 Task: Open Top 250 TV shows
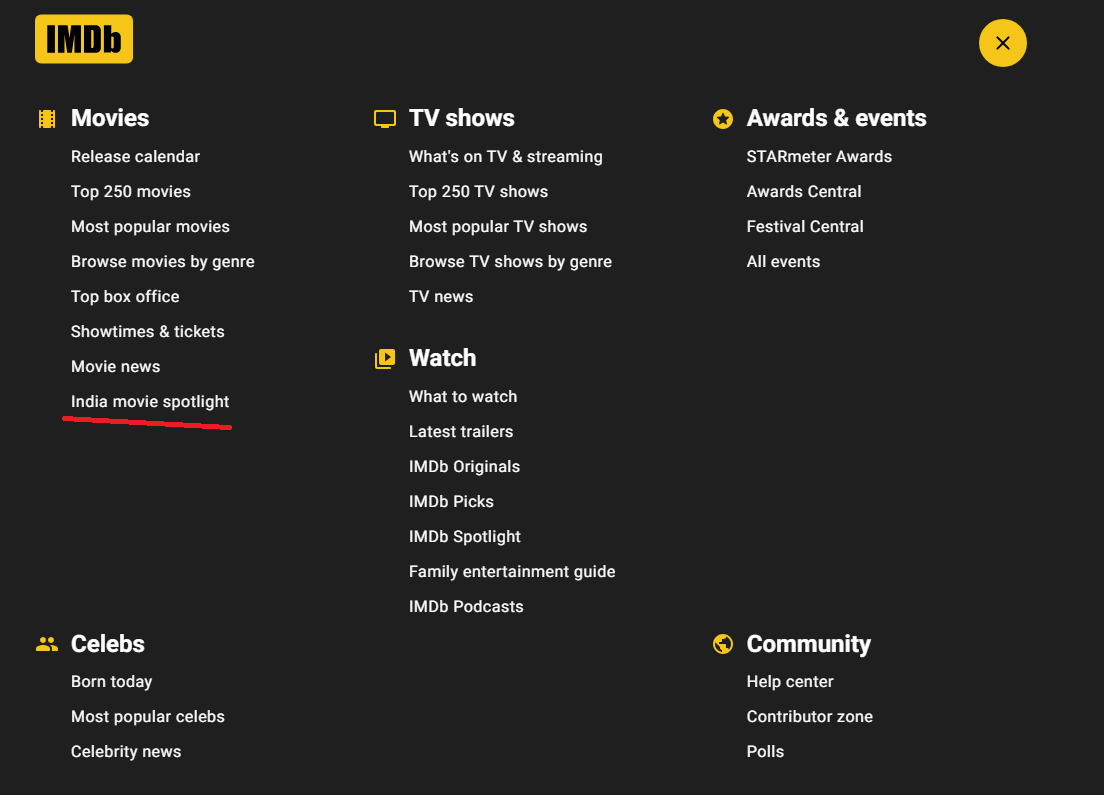pos(478,192)
